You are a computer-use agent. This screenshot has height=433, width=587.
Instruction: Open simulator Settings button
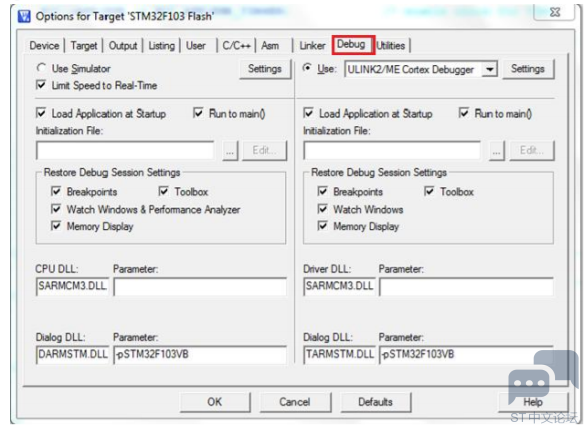point(265,69)
